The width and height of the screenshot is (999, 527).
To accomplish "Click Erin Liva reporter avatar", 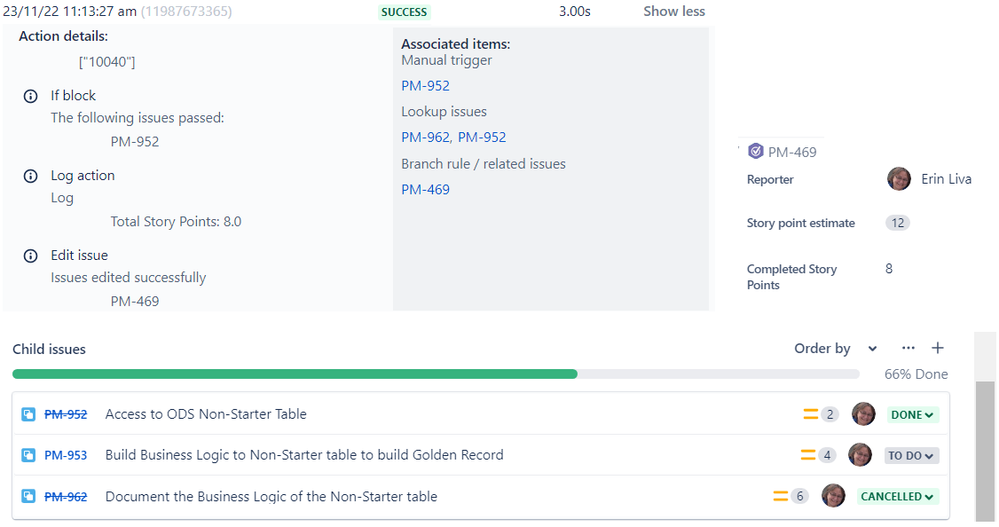I will click(899, 179).
